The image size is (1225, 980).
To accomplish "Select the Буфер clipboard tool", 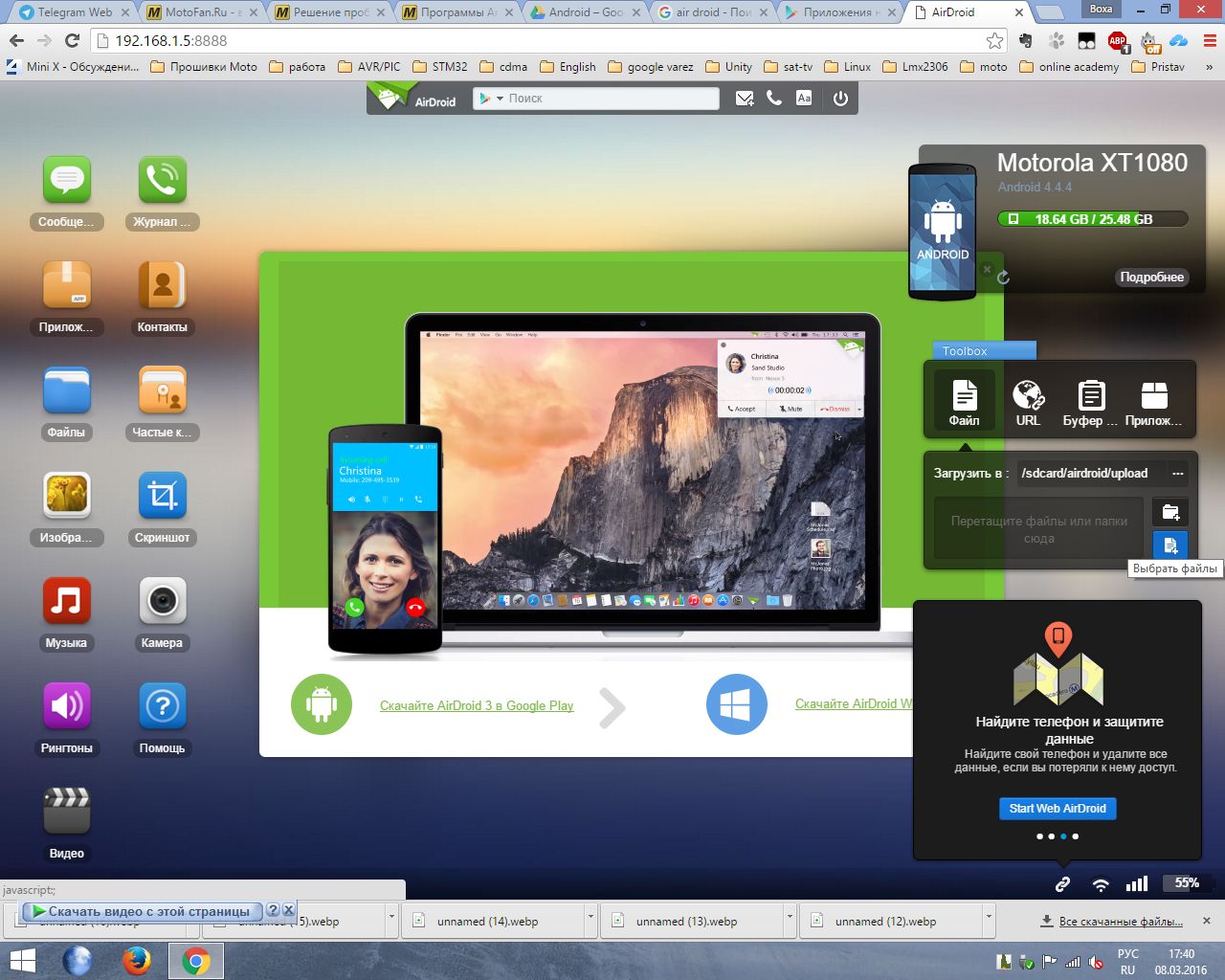I will [x=1091, y=401].
